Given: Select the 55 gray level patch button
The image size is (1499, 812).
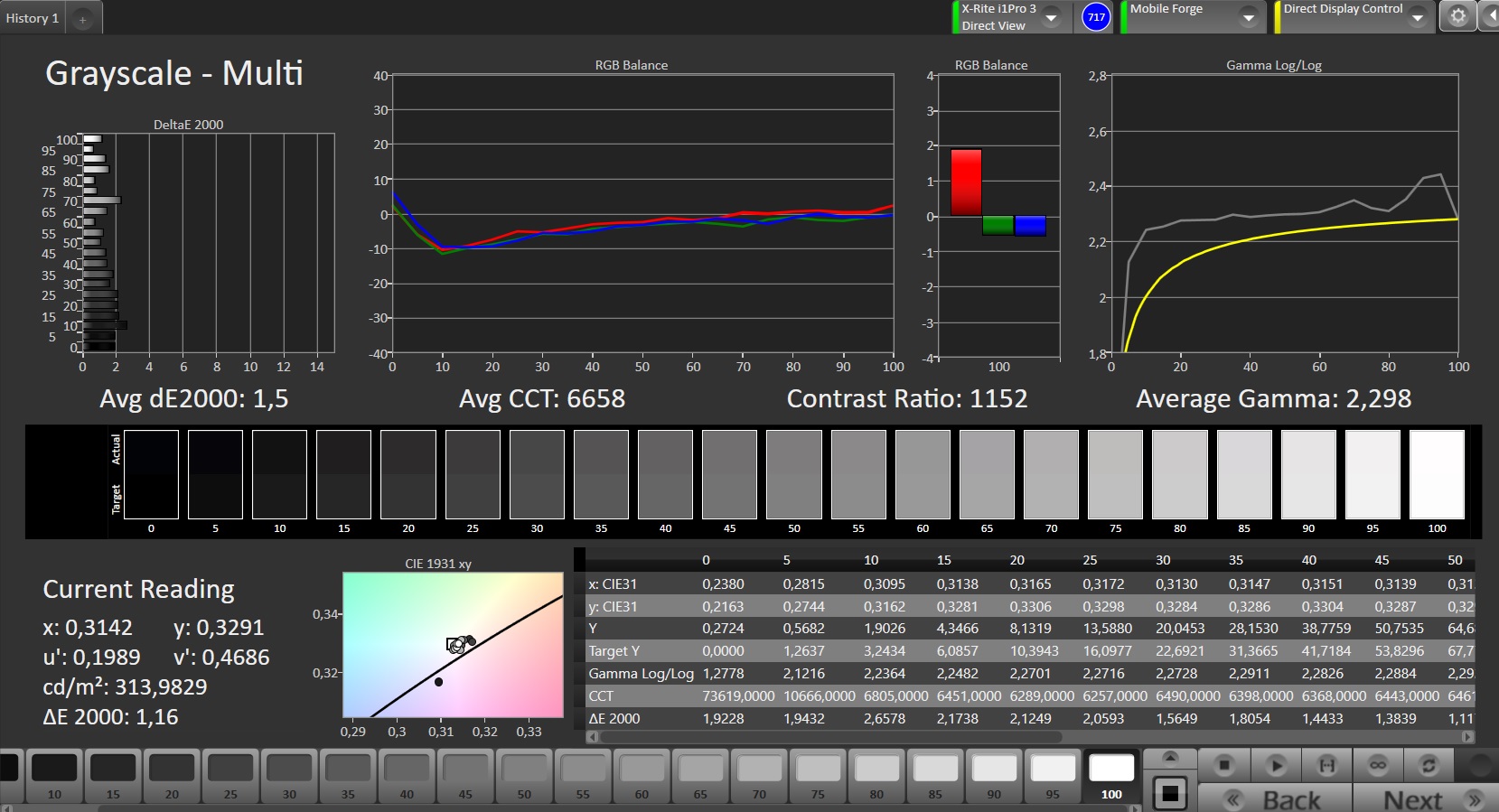Looking at the screenshot, I should [583, 777].
